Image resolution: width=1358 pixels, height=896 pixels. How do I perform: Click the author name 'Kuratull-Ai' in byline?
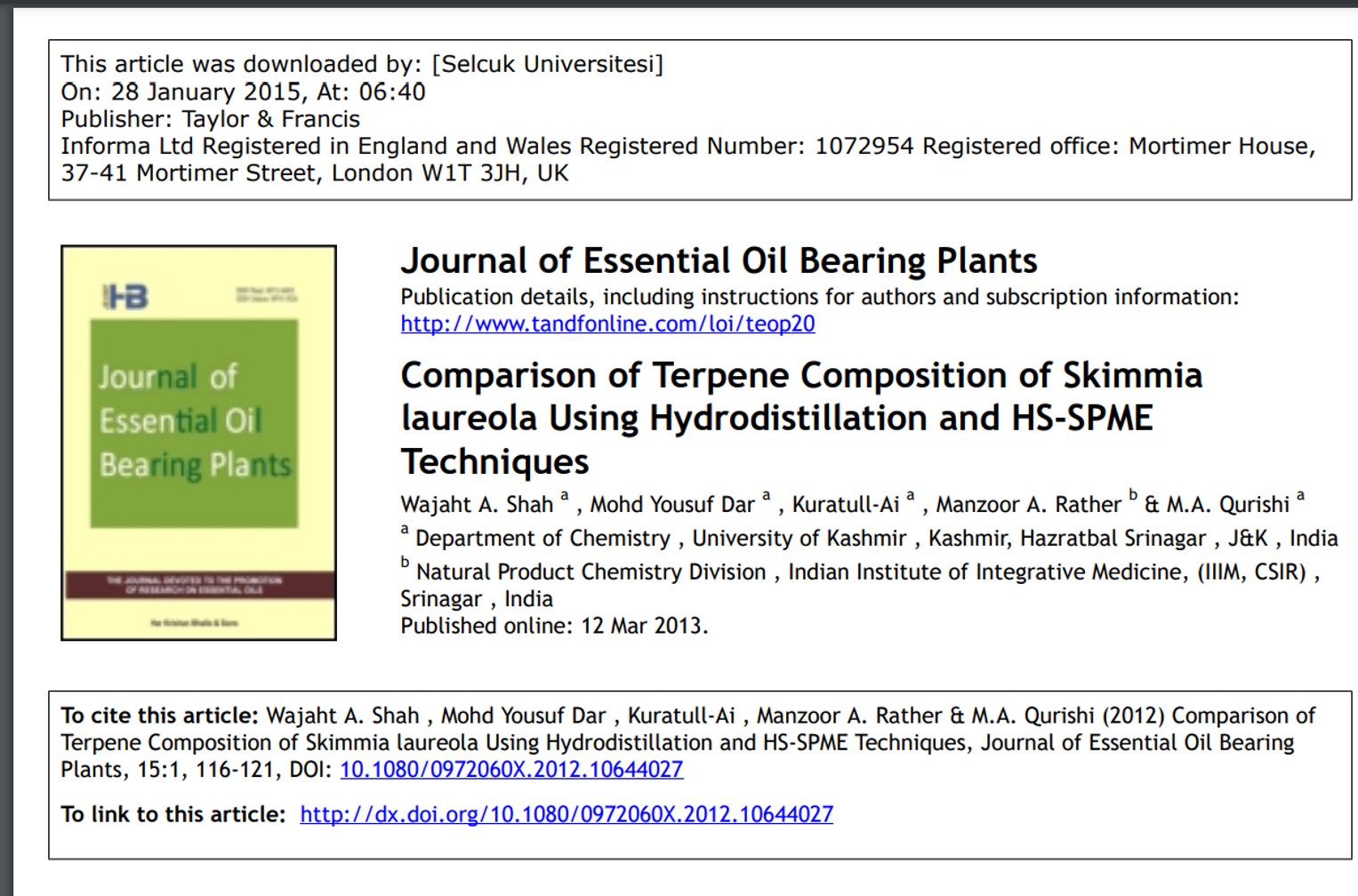pyautogui.click(x=846, y=505)
